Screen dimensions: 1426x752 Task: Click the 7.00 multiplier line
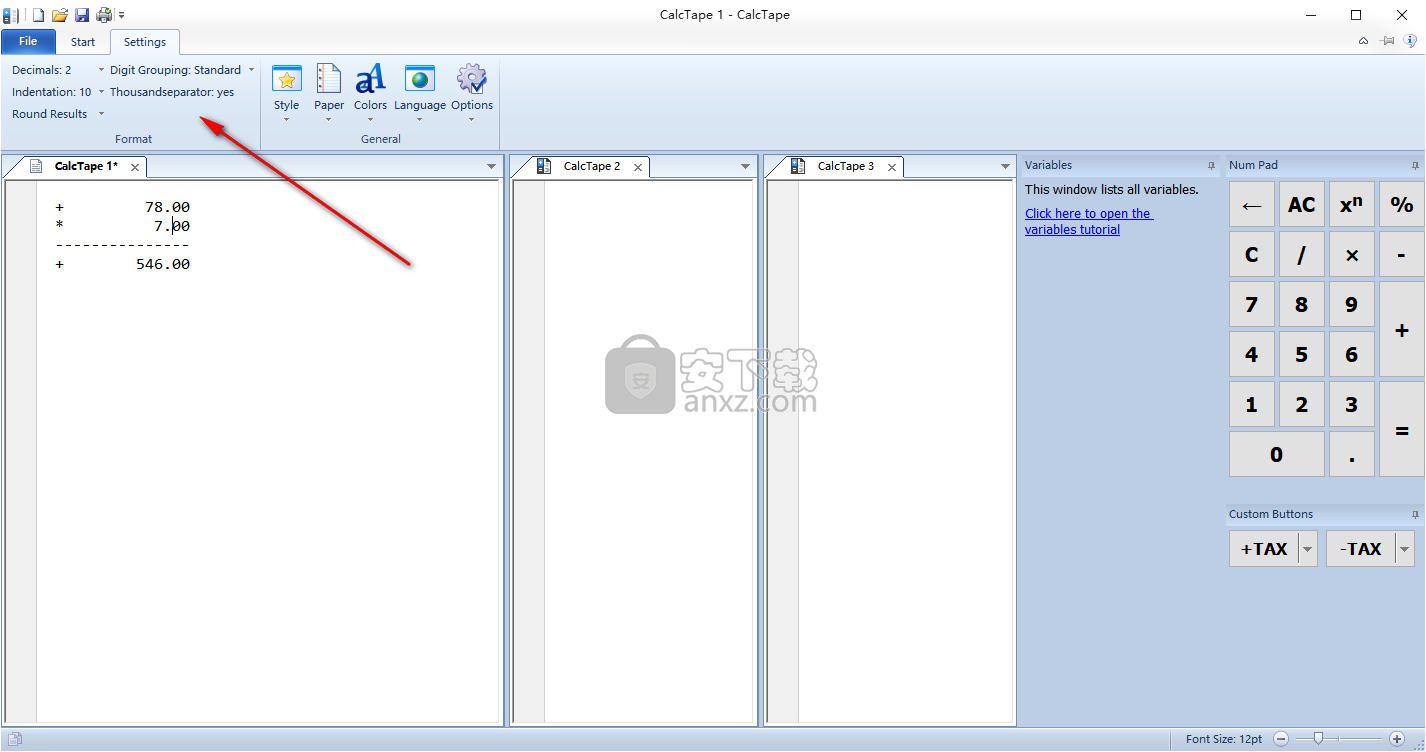pos(122,226)
